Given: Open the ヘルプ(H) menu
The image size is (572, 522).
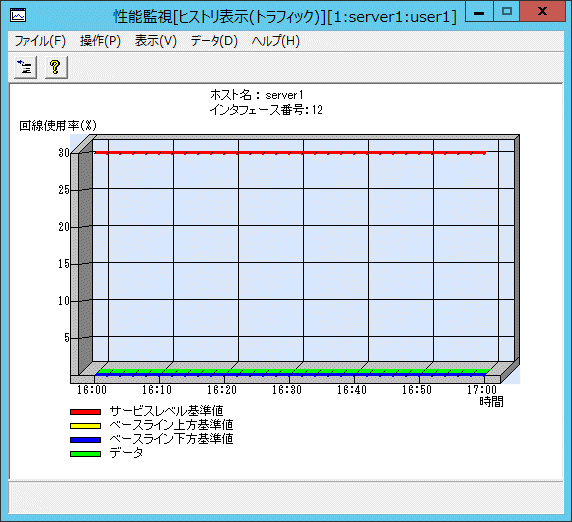Looking at the screenshot, I should click(x=275, y=40).
